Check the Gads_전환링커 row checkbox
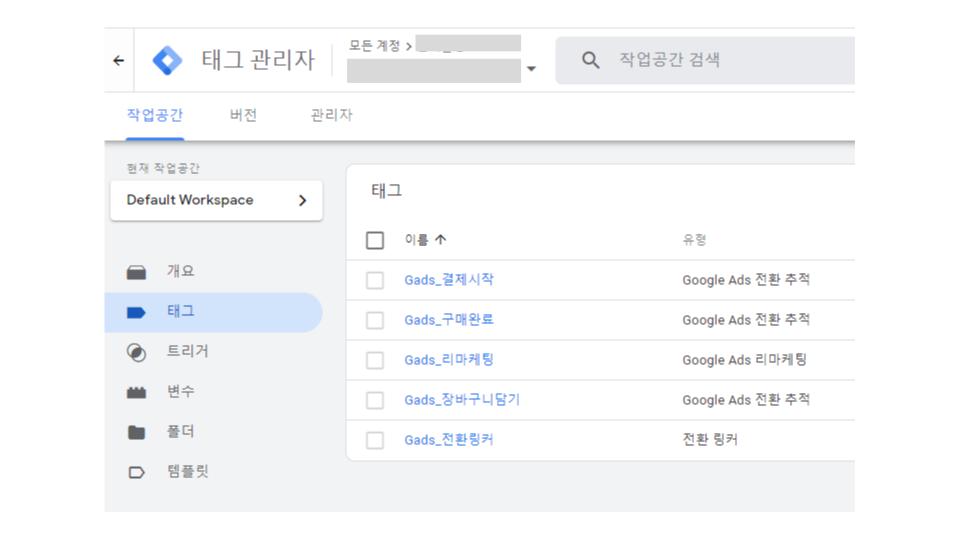Viewport: 960px width, 540px height. pyautogui.click(x=375, y=440)
